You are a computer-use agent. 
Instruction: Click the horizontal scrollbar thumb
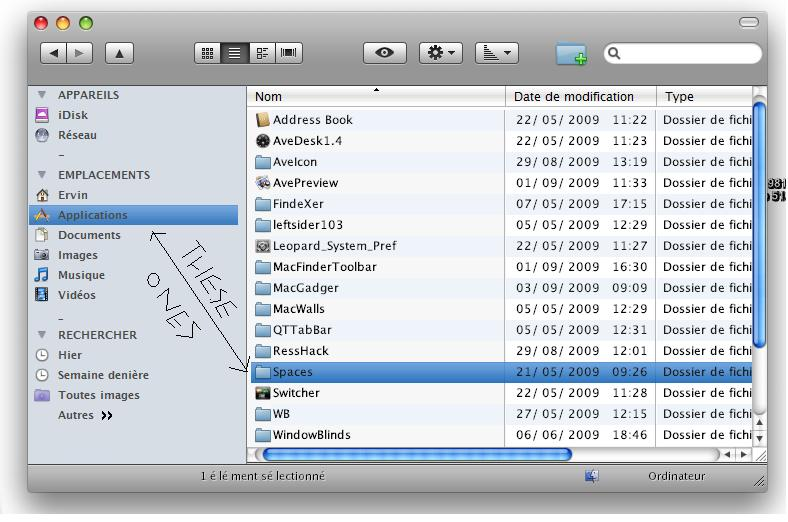click(417, 455)
